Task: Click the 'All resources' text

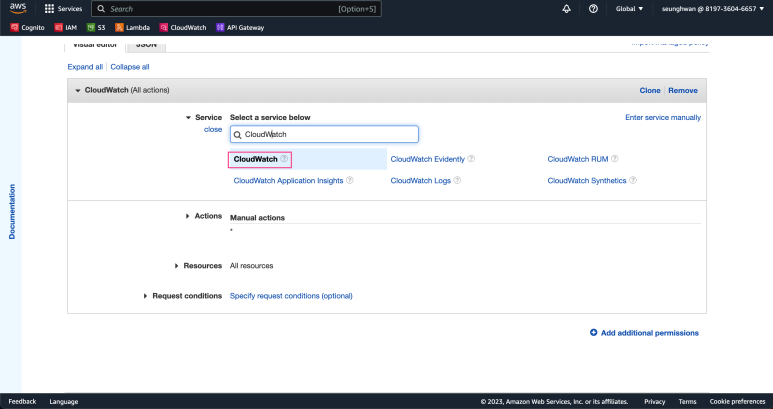Action: (251, 266)
